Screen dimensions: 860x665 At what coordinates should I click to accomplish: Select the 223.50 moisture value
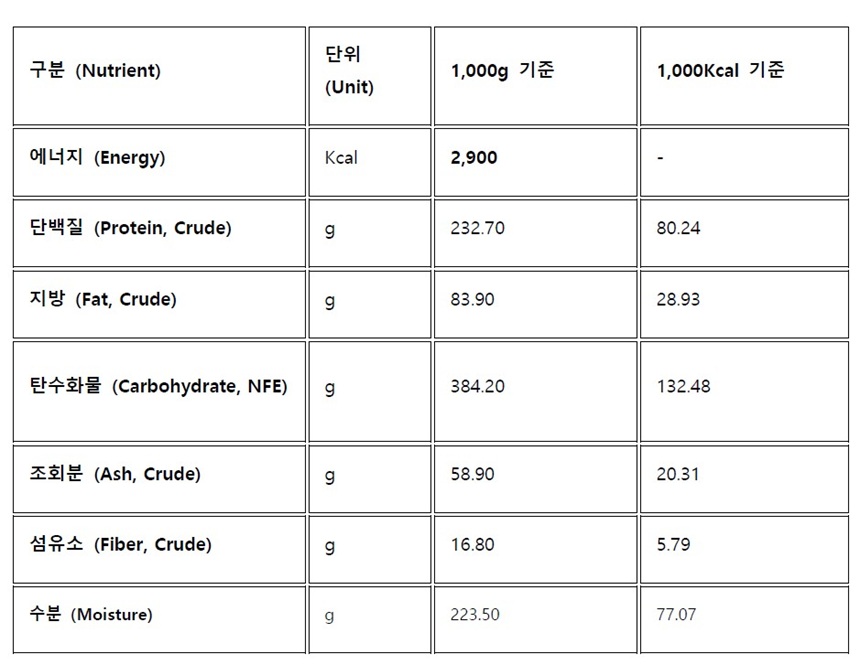tap(476, 615)
